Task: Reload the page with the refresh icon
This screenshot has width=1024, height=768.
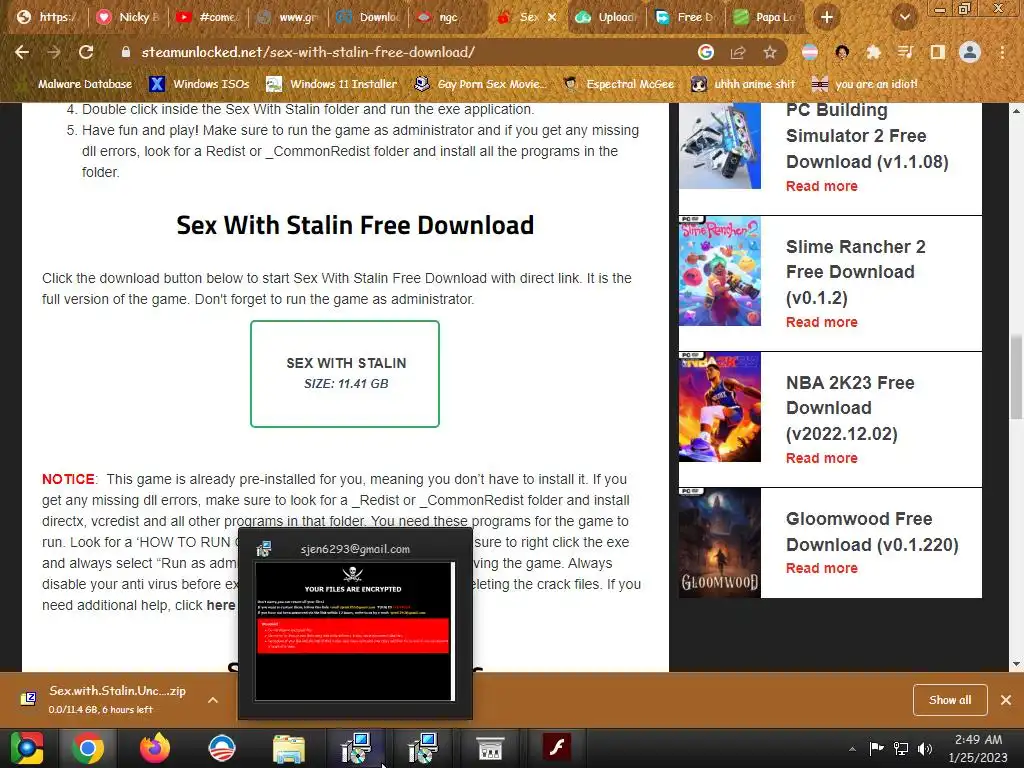Action: coord(86,52)
